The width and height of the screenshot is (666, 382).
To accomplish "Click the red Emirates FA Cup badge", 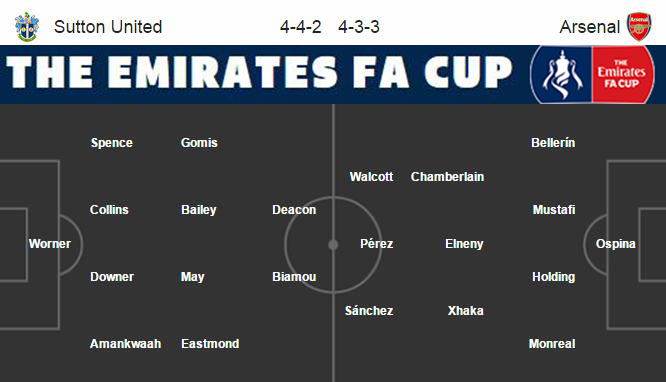I will (x=622, y=75).
